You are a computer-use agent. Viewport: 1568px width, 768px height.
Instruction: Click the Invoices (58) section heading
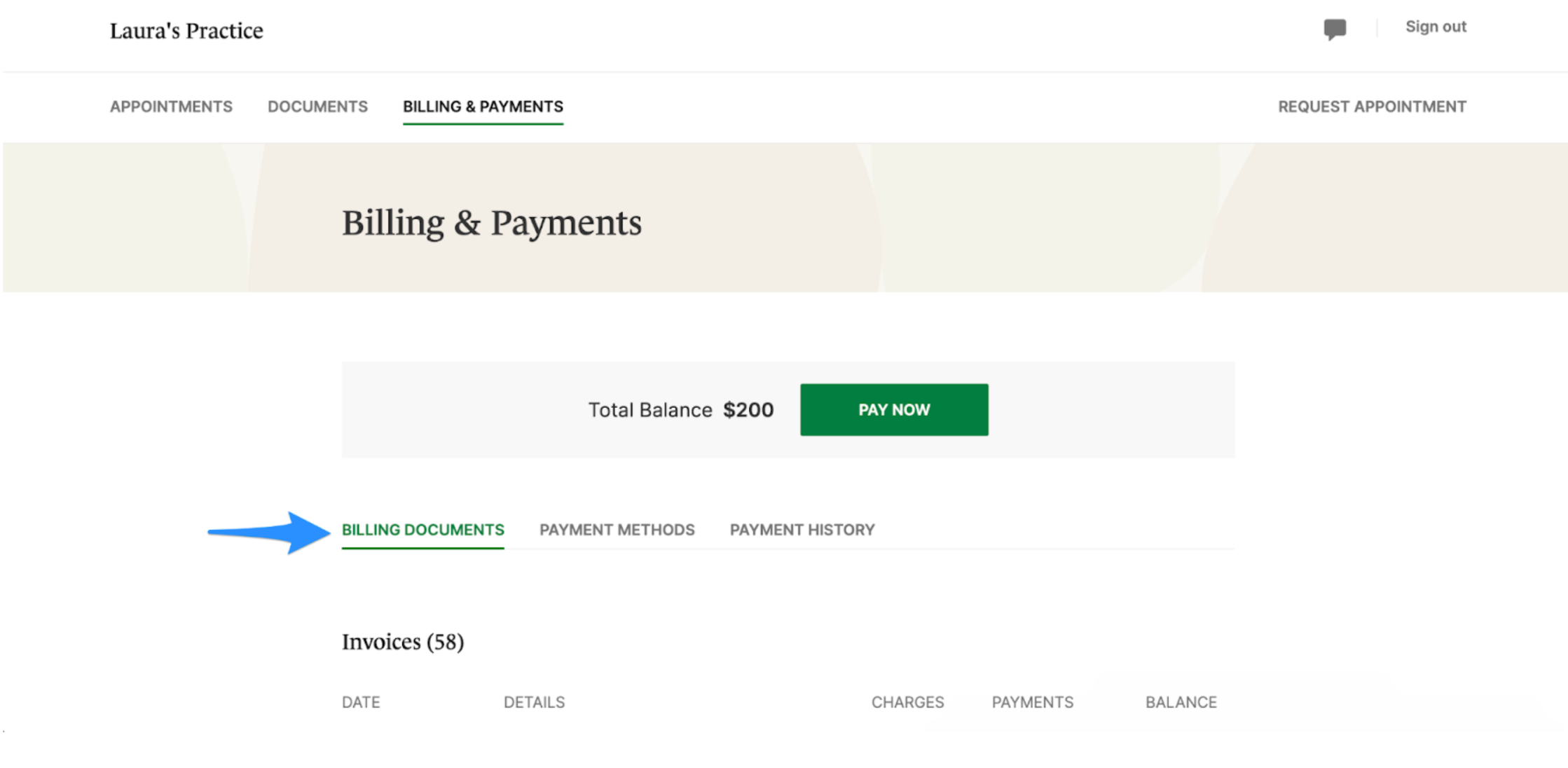click(x=403, y=642)
